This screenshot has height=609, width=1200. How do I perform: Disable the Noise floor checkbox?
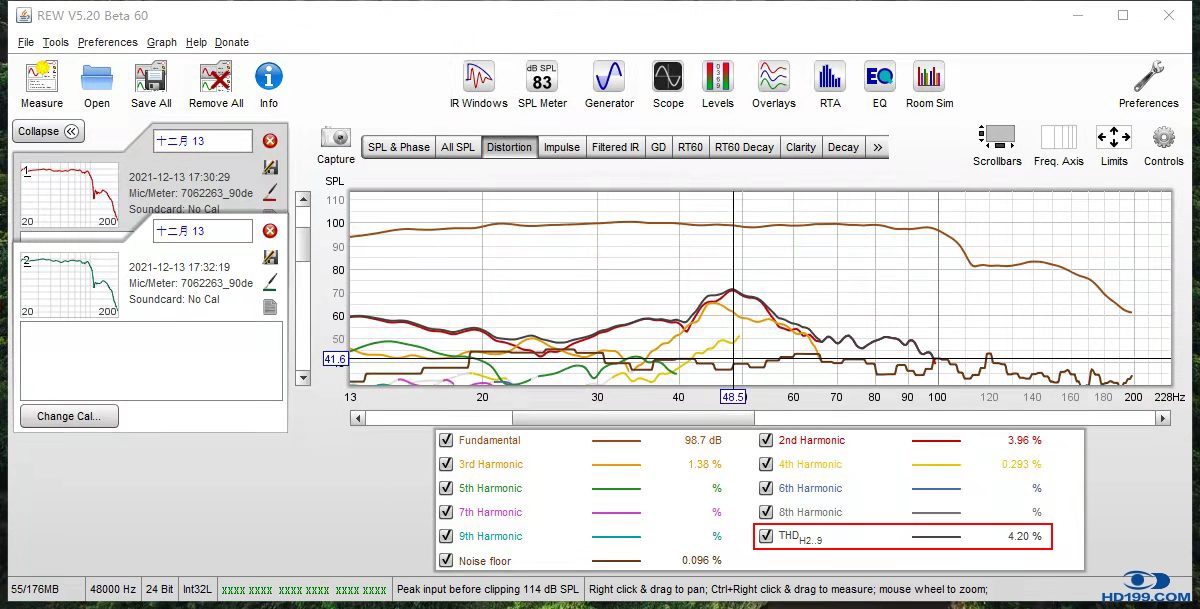click(x=446, y=560)
